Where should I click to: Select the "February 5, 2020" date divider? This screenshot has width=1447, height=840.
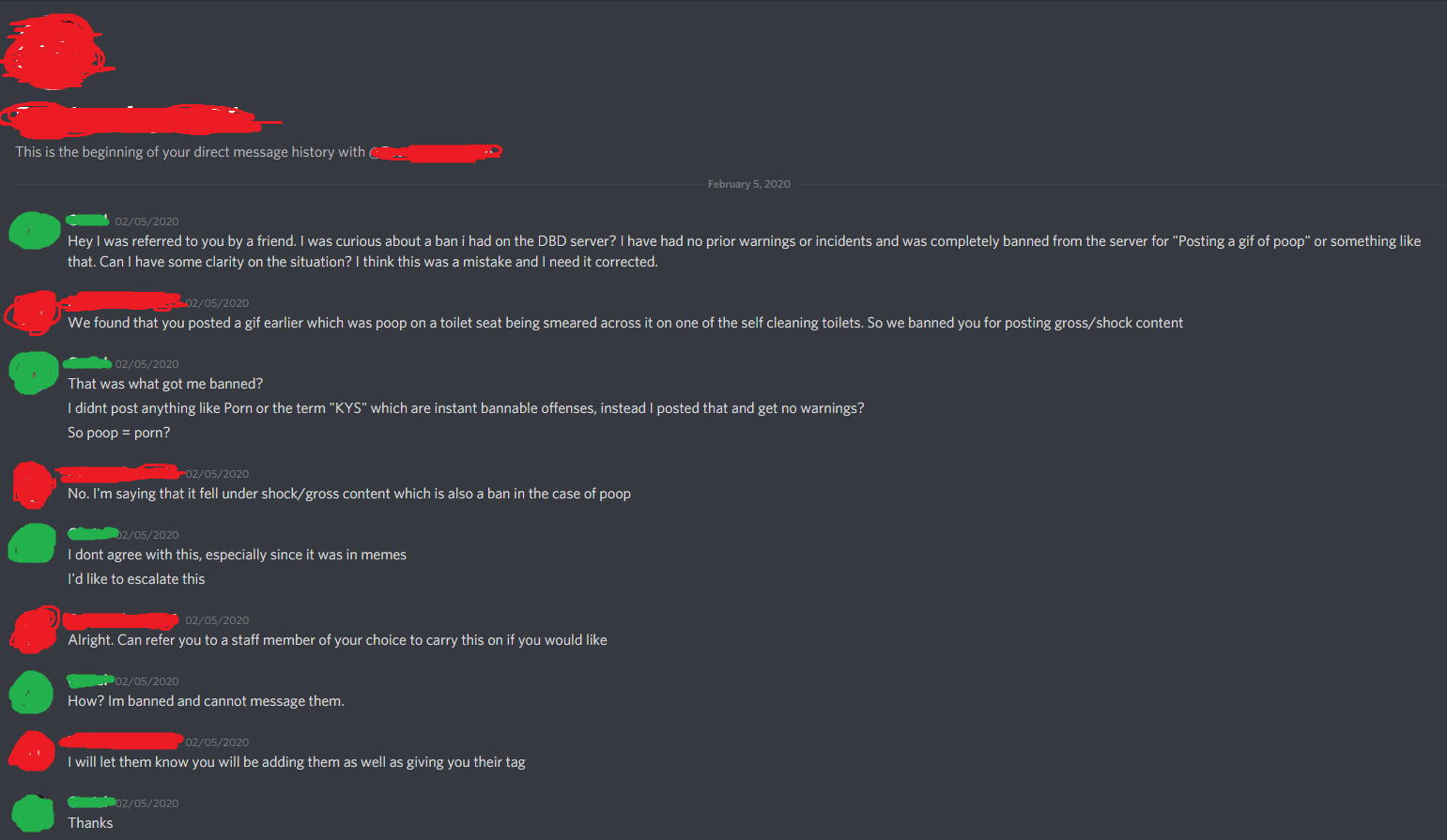point(748,183)
